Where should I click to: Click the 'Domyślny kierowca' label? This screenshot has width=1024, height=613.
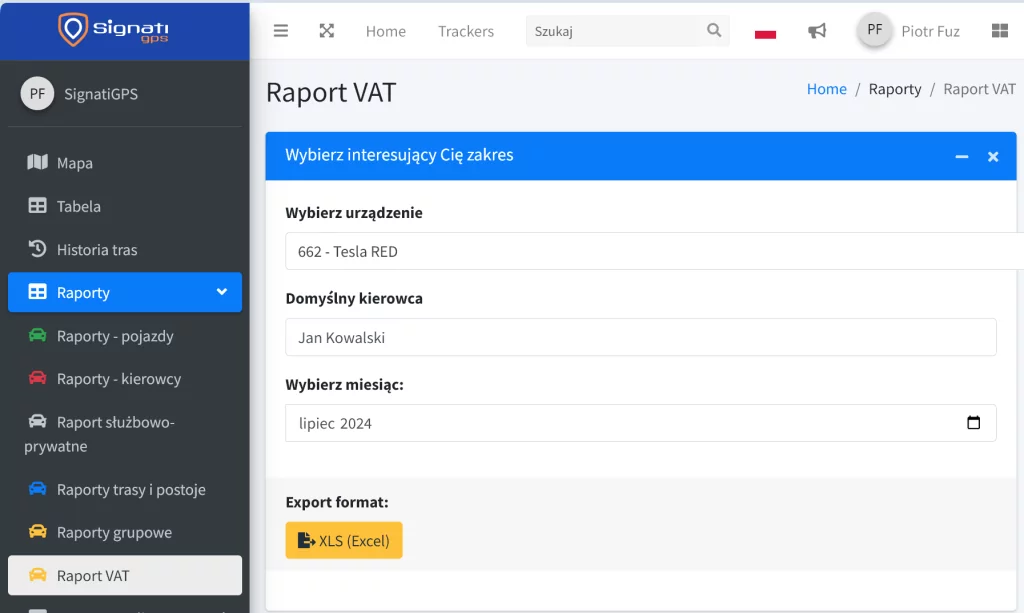pyautogui.click(x=354, y=298)
